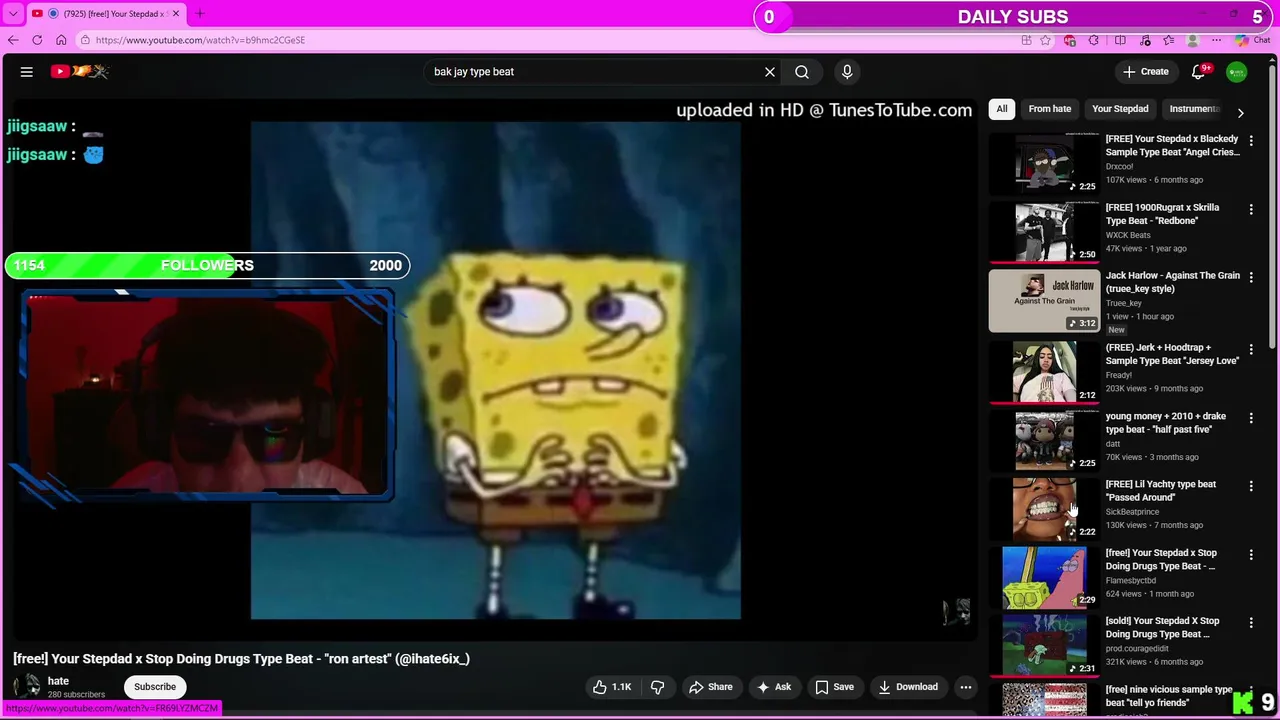Open browser settings and more menu

pos(1216,40)
